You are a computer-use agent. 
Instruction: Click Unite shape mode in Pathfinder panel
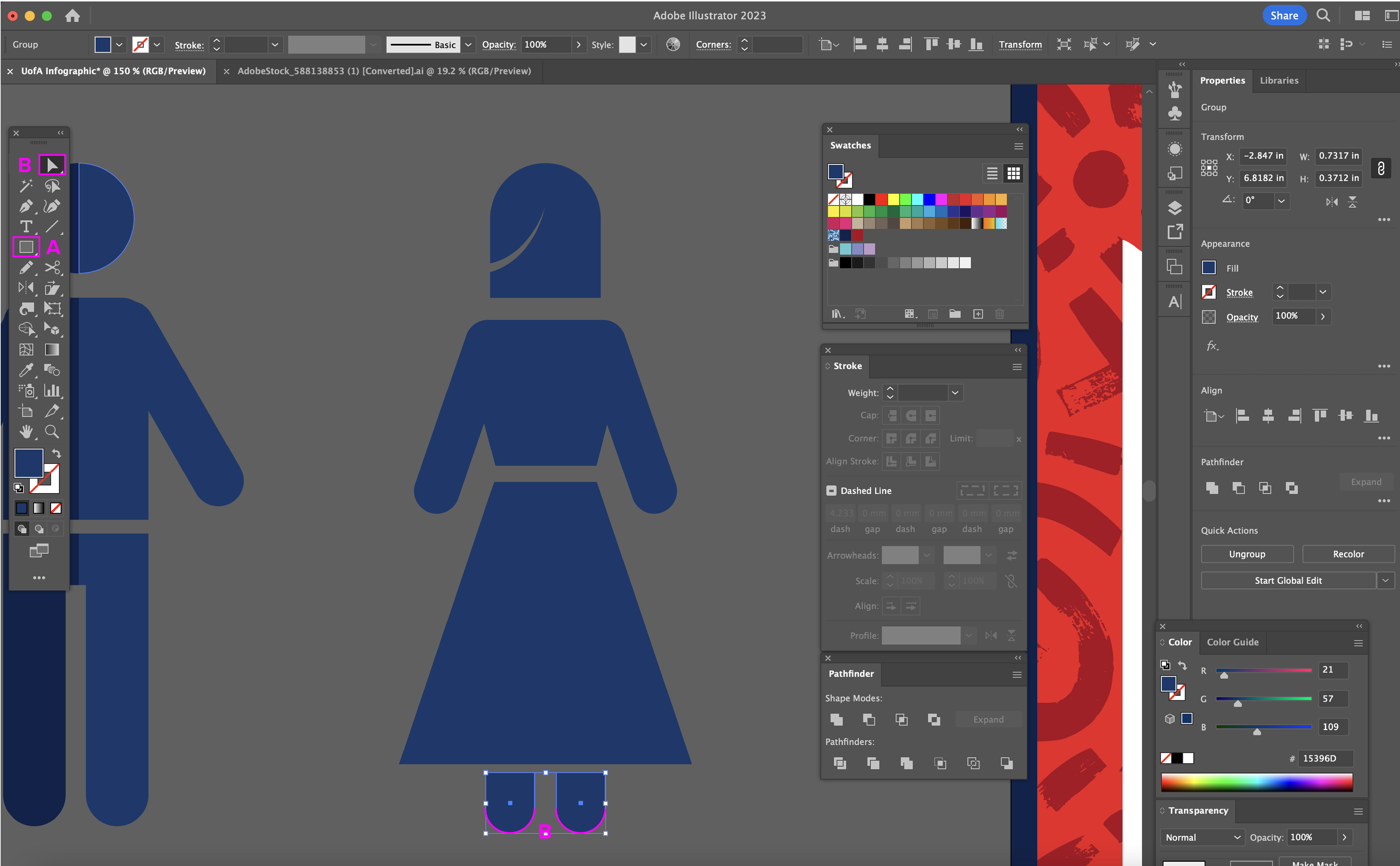(836, 719)
